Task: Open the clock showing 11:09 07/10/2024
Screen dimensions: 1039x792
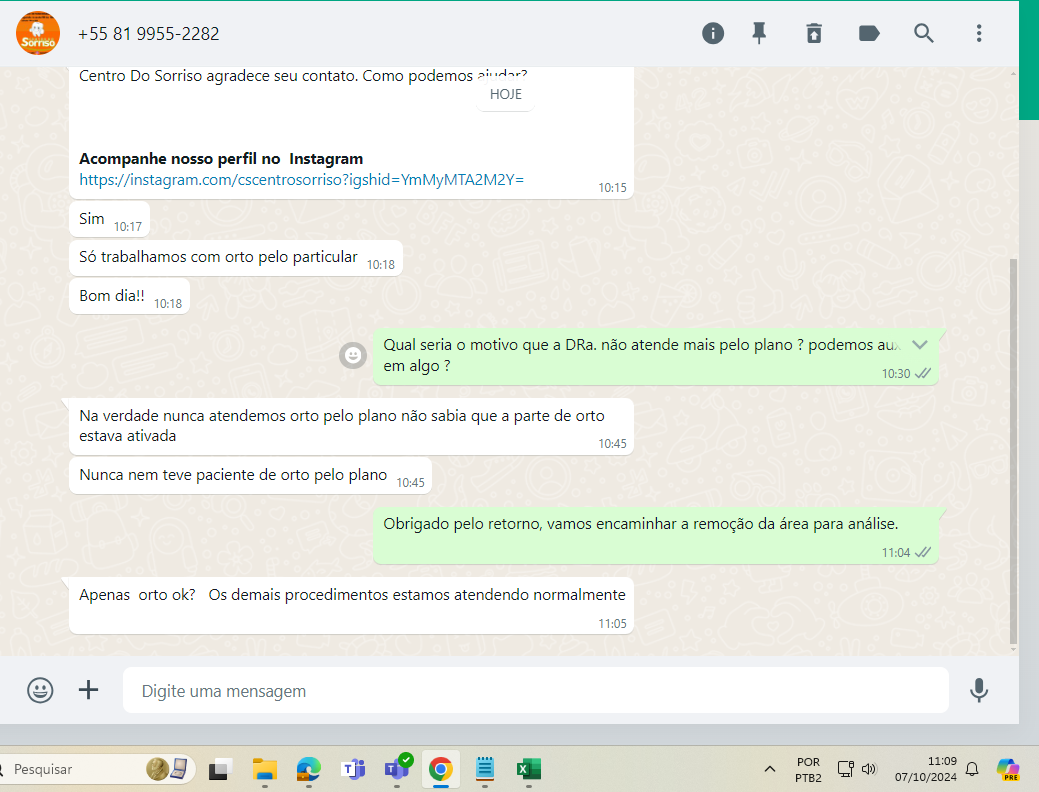Action: pos(925,769)
